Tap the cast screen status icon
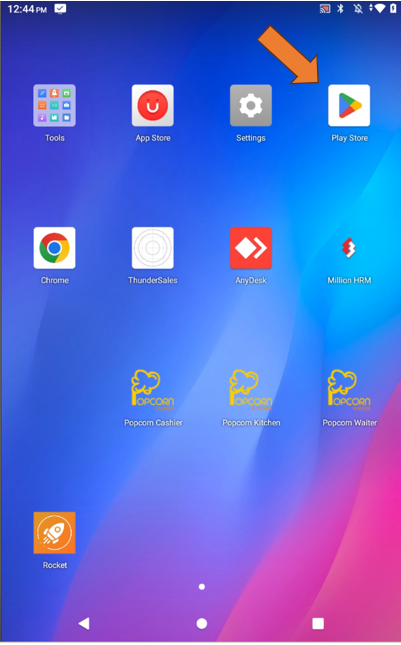The width and height of the screenshot is (401, 645). [x=325, y=9]
